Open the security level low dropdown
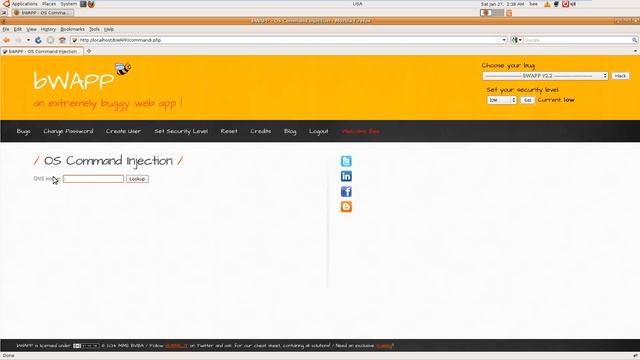 click(502, 100)
